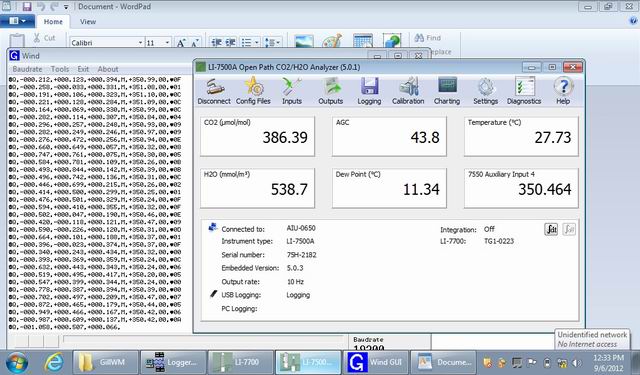Image resolution: width=640 pixels, height=375 pixels.
Task: Expand the Calibri font name dropdown
Action: (x=140, y=42)
